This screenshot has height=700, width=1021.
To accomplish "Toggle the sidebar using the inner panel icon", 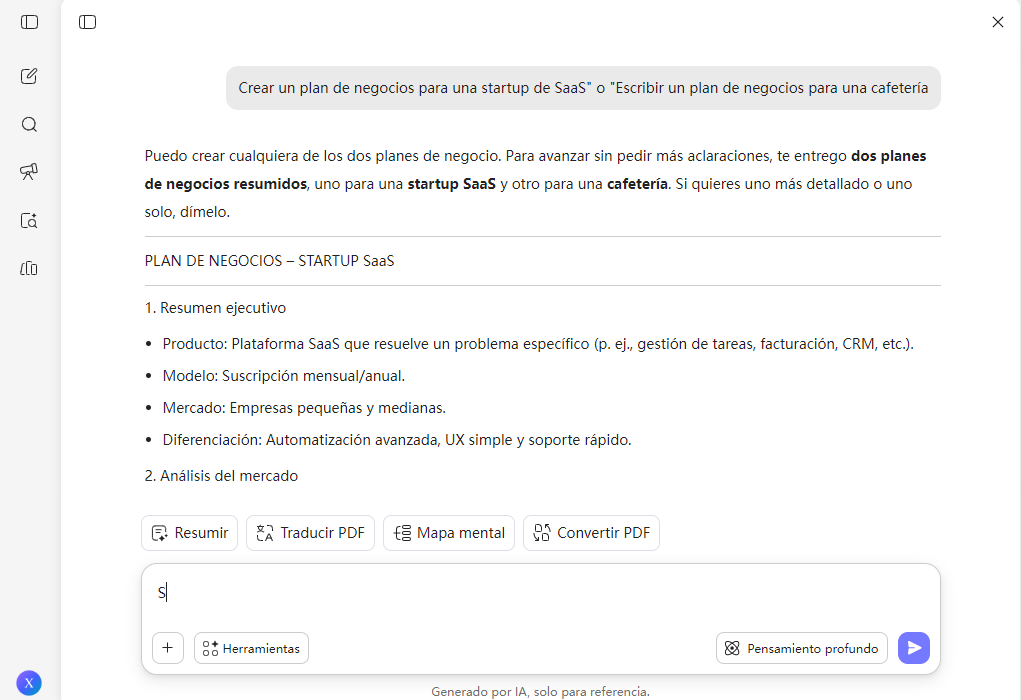I will tap(88, 21).
